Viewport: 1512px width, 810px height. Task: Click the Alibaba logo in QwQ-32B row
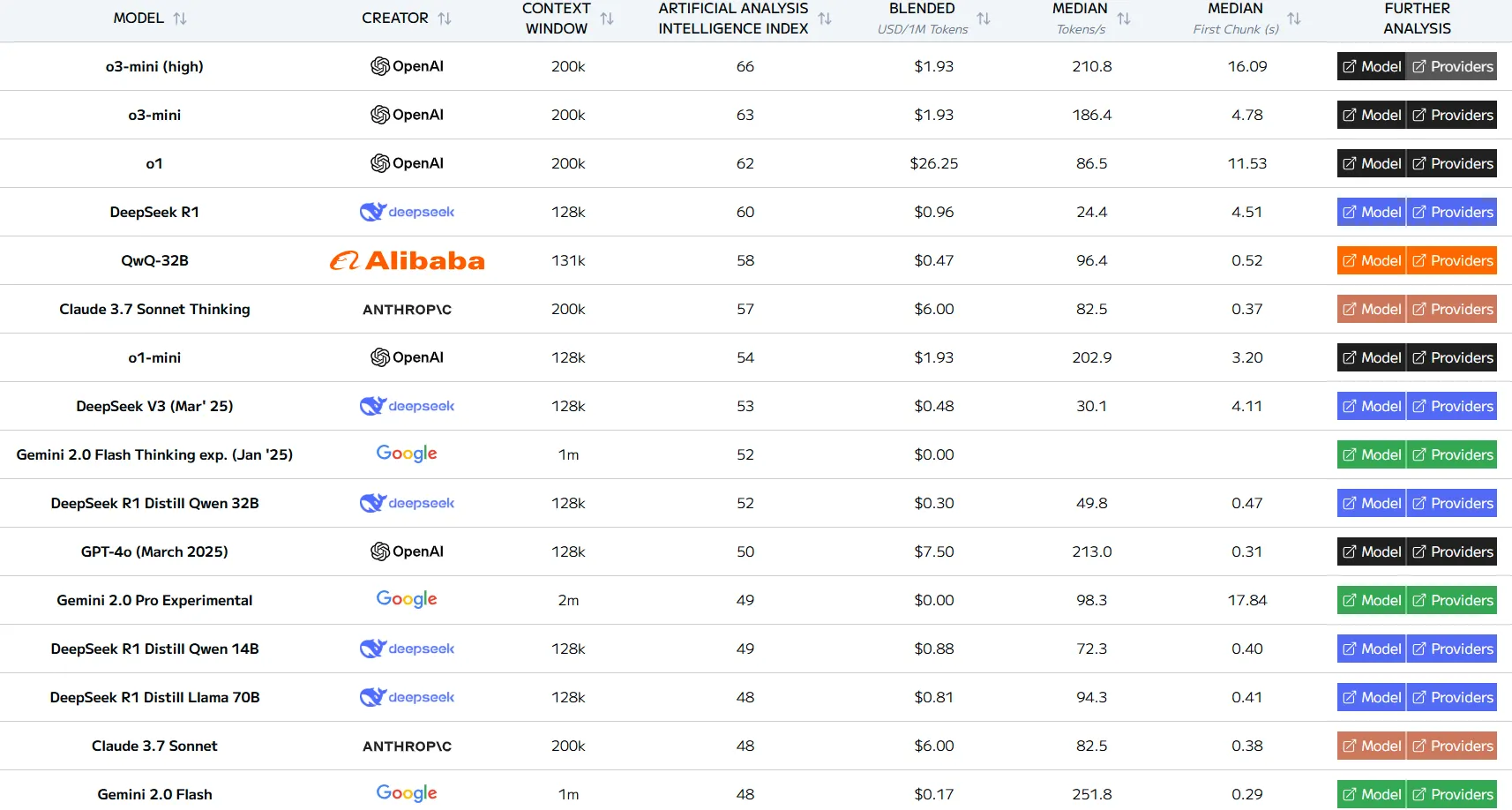pyautogui.click(x=407, y=260)
